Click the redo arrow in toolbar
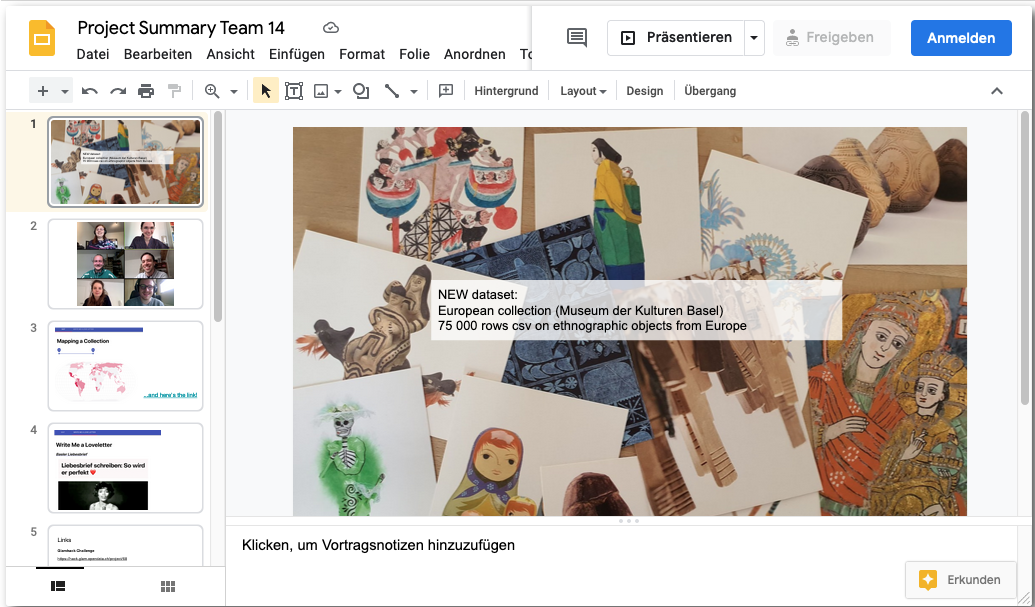Viewport: 1035px width, 607px height. pos(118,91)
